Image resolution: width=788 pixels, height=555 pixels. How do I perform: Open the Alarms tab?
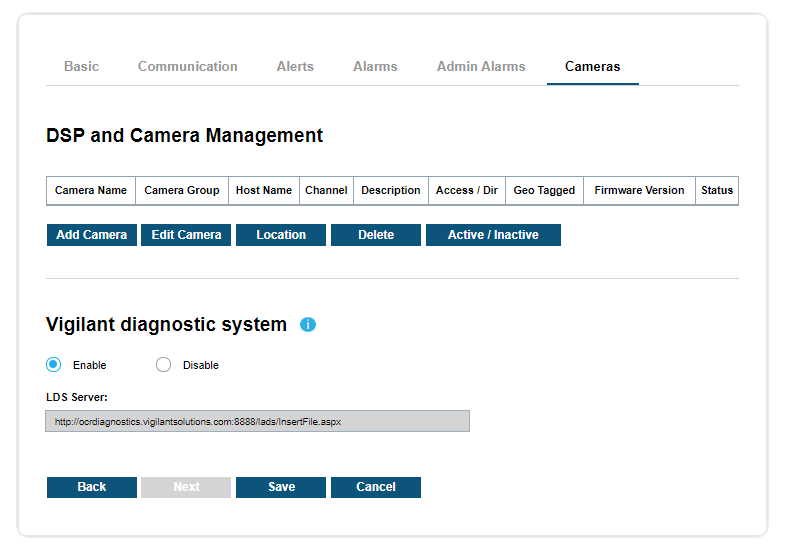click(375, 67)
